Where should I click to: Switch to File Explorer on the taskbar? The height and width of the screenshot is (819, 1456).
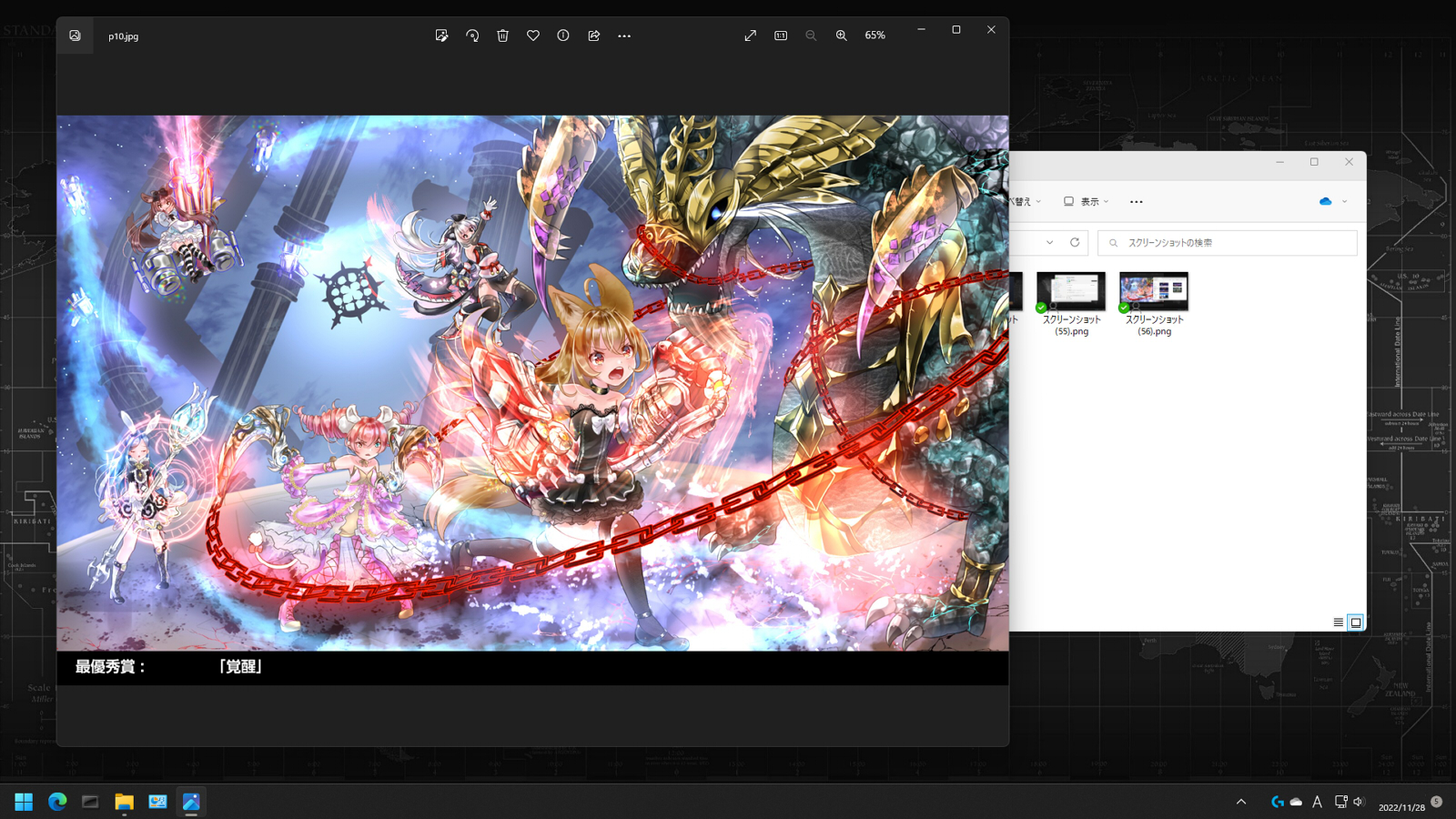(x=124, y=802)
